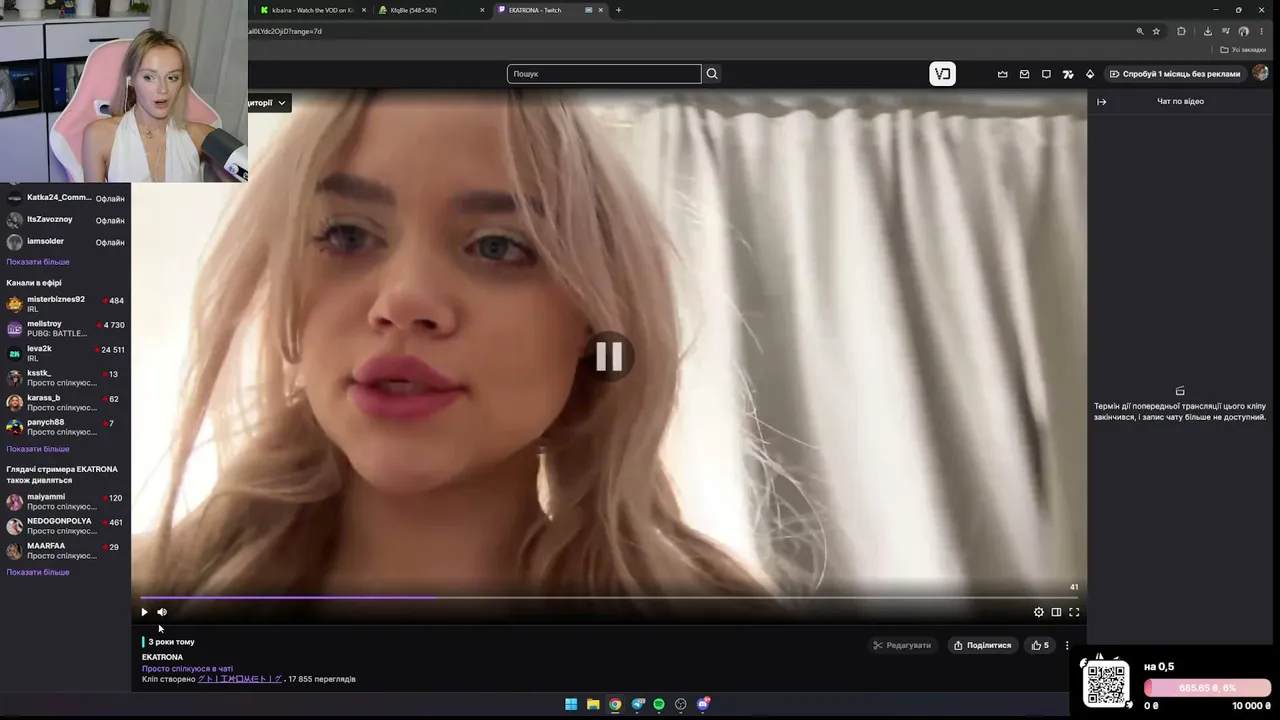Open the Prime loot crown icon

point(1003,74)
